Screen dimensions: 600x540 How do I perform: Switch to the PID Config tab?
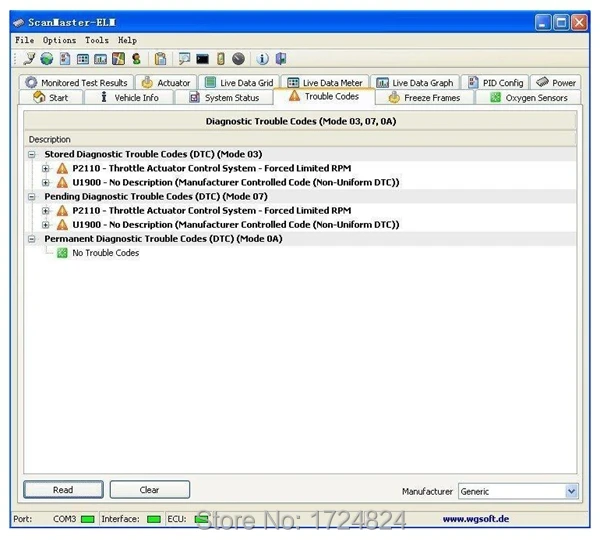[x=495, y=83]
